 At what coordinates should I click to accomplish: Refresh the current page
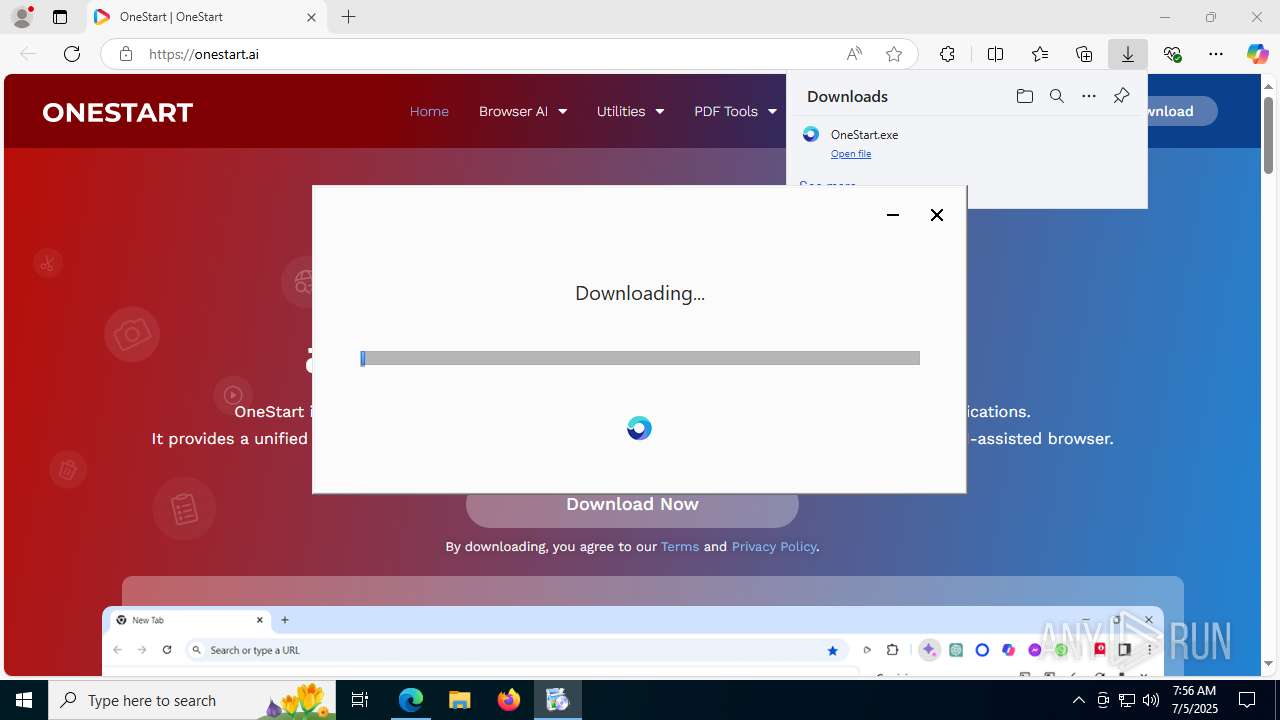72,54
